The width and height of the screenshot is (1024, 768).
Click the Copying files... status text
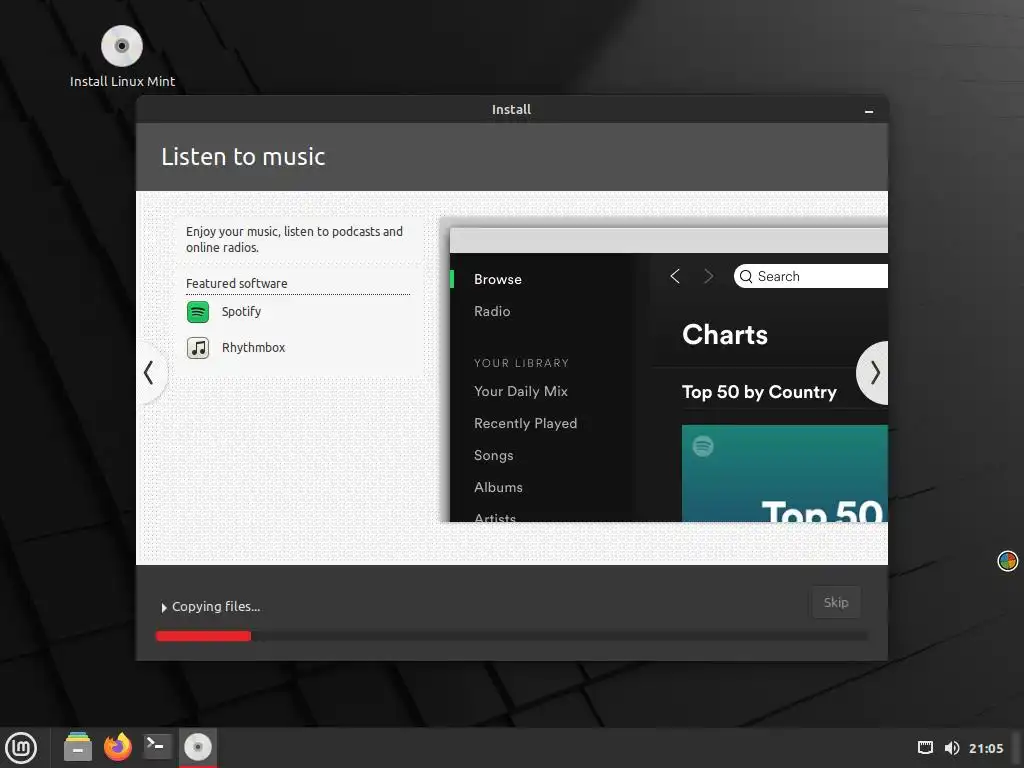tap(216, 607)
